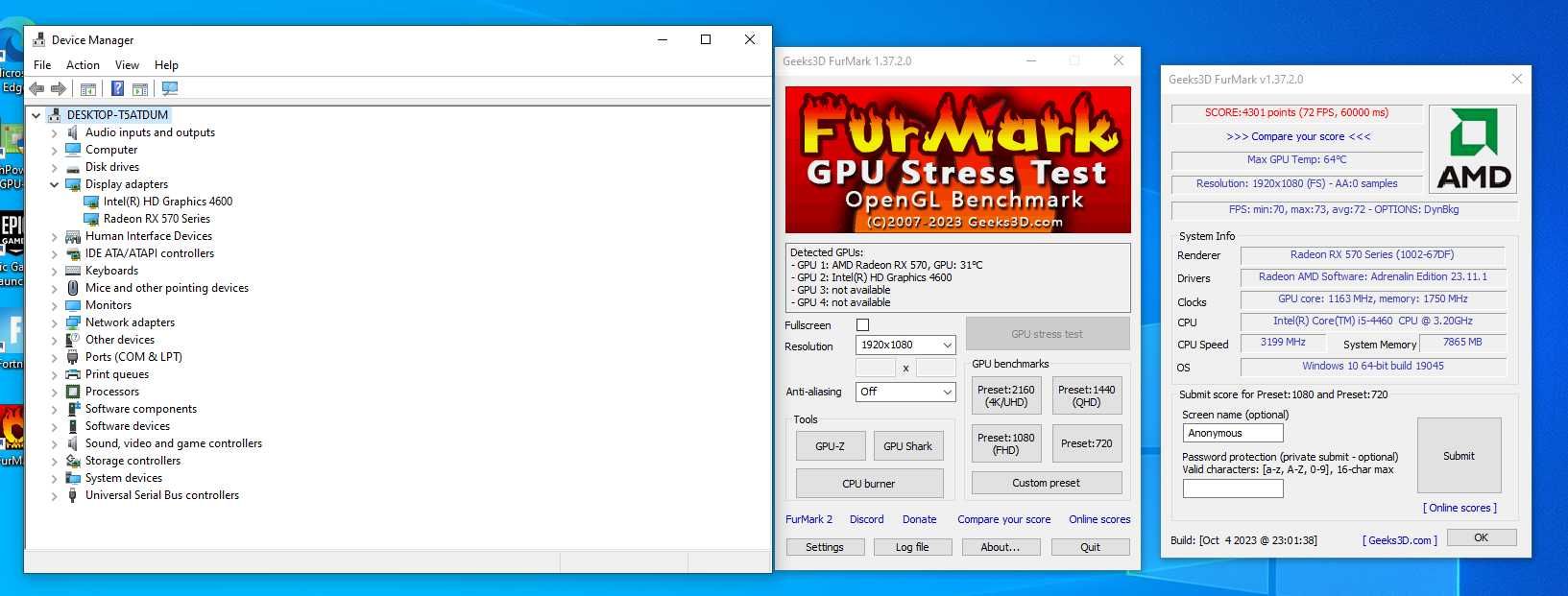Screen dimensions: 1568x596
Task: Click the >>> Compare your score <<< link
Action: [1298, 136]
